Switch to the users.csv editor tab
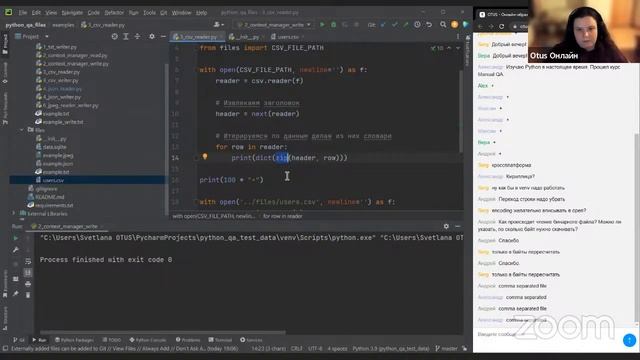Image resolution: width=640 pixels, height=360 pixels. click(288, 37)
